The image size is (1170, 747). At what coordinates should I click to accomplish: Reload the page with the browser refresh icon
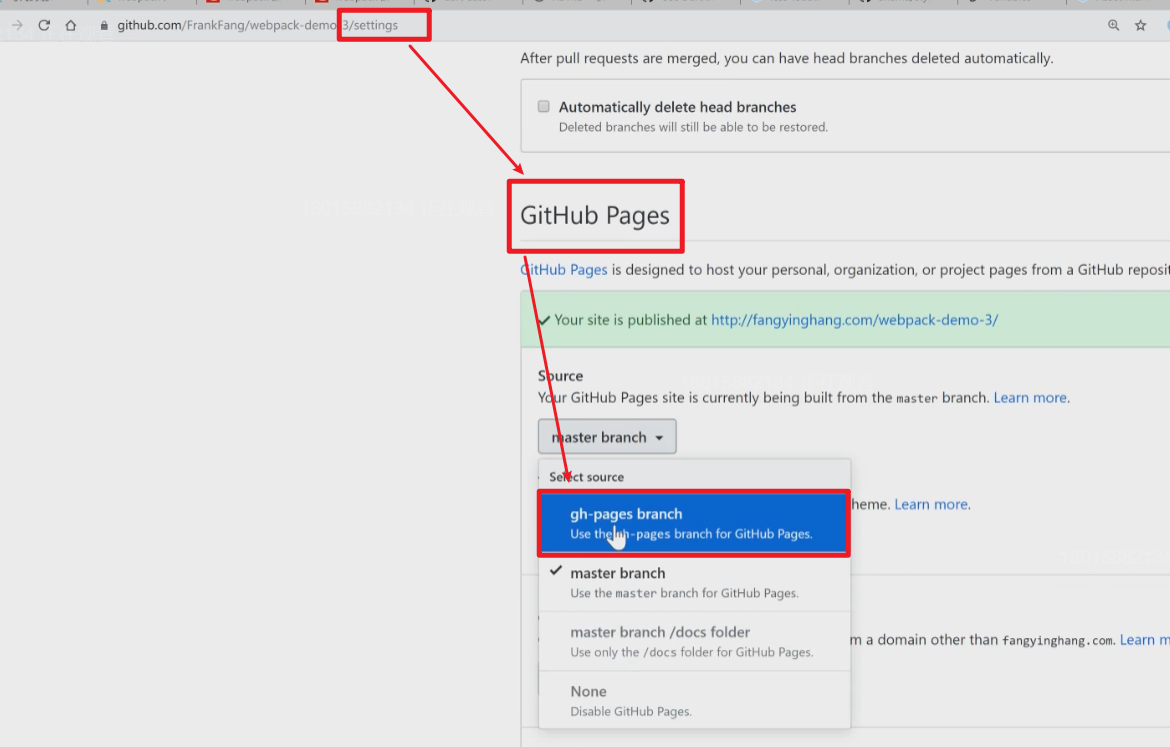(x=44, y=25)
